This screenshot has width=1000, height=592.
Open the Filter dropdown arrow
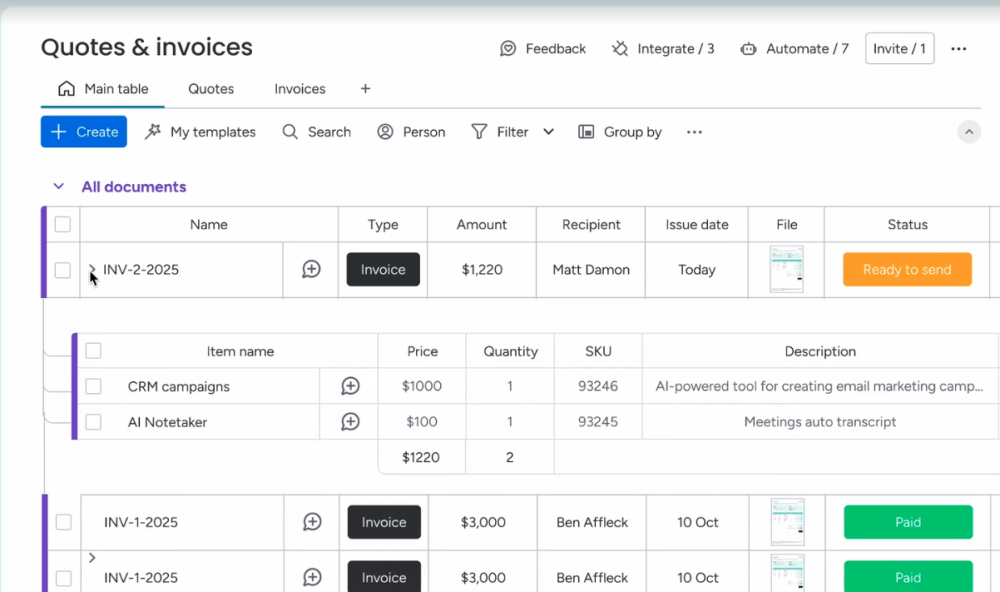pos(548,132)
